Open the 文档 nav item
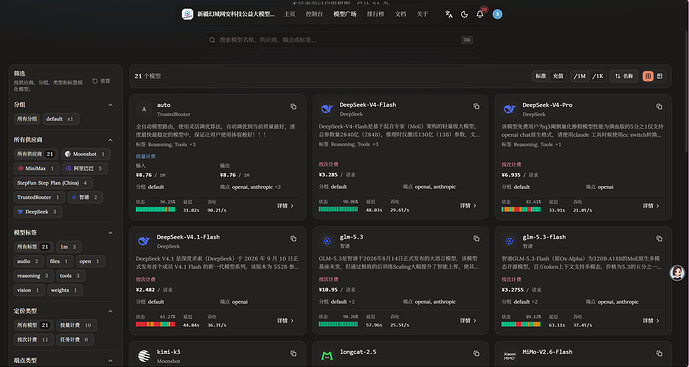 (x=400, y=14)
